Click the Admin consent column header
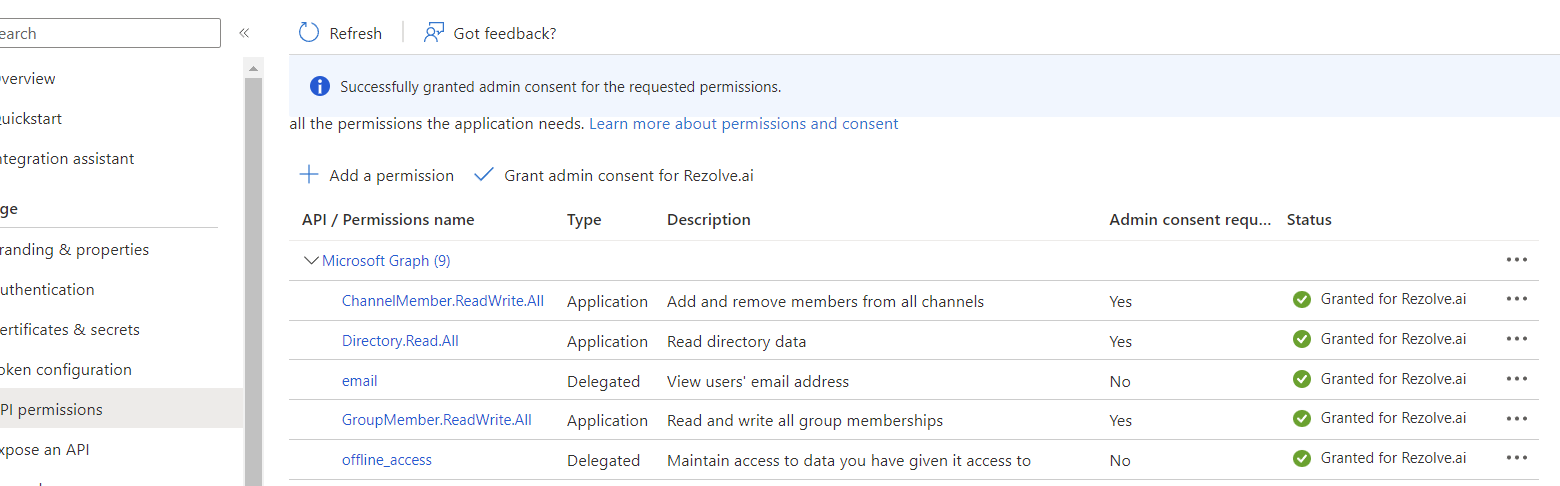 pos(1191,219)
